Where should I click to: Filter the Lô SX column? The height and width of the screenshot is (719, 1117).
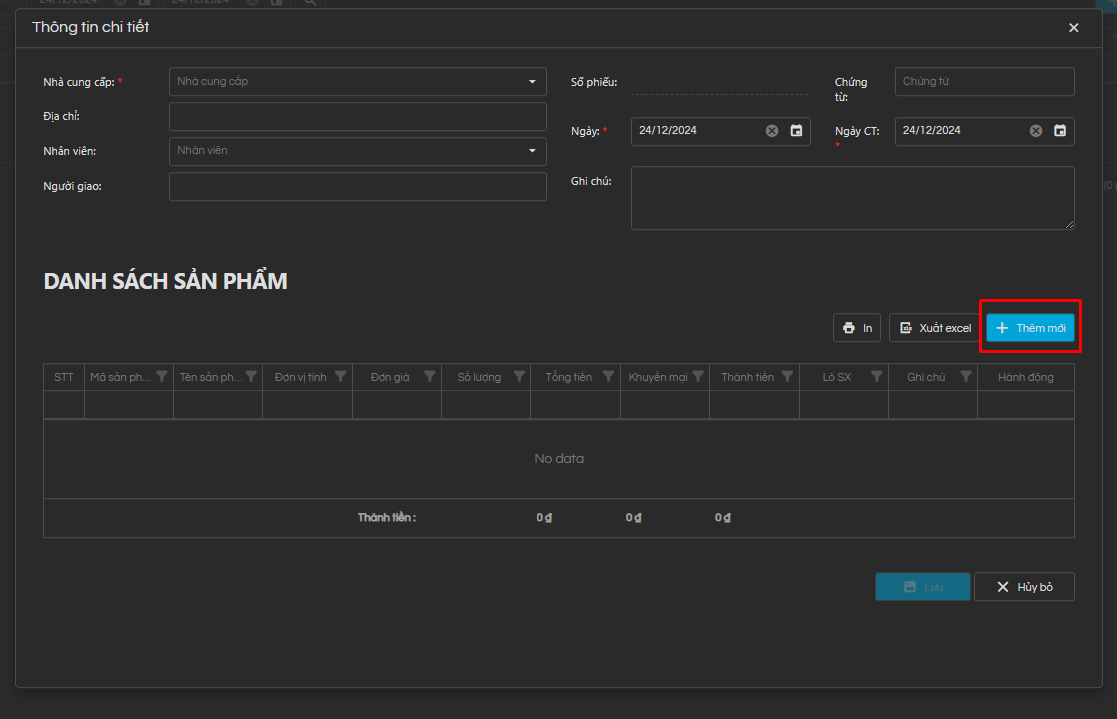pyautogui.click(x=877, y=377)
